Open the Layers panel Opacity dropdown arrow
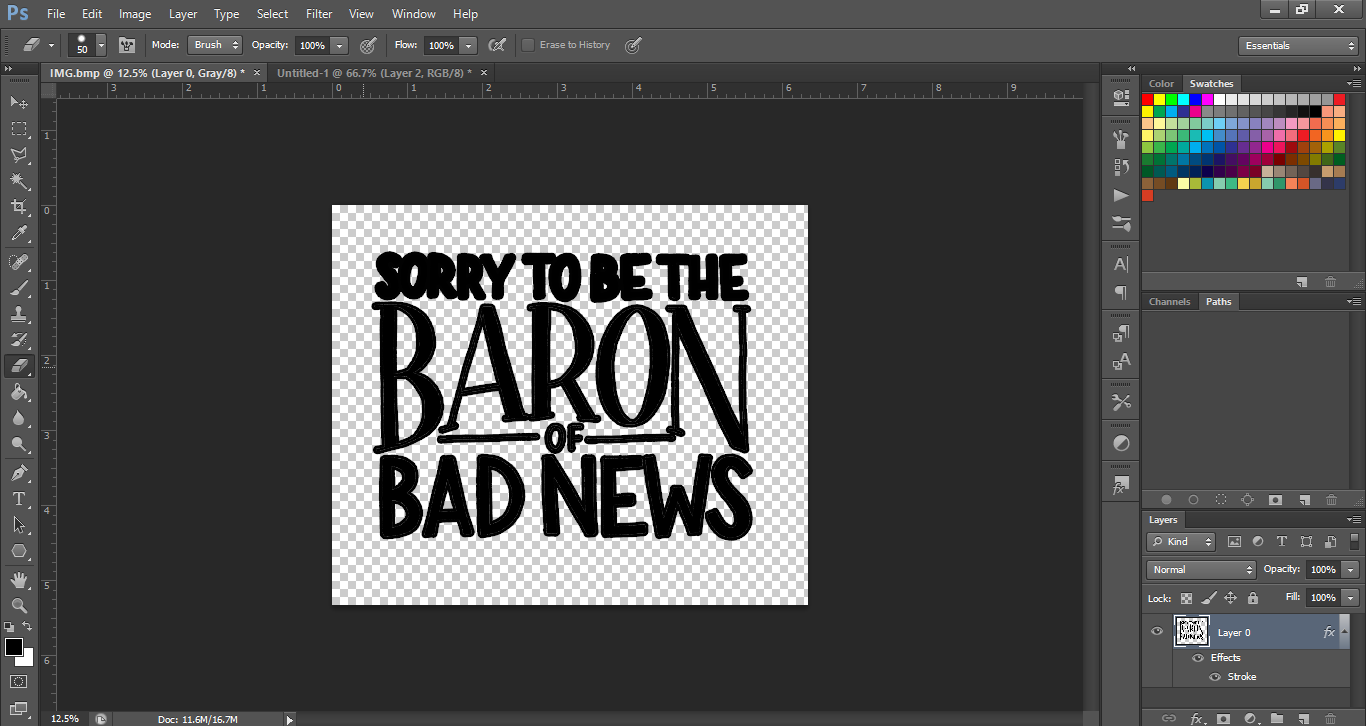This screenshot has height=726, width=1366. [1352, 570]
